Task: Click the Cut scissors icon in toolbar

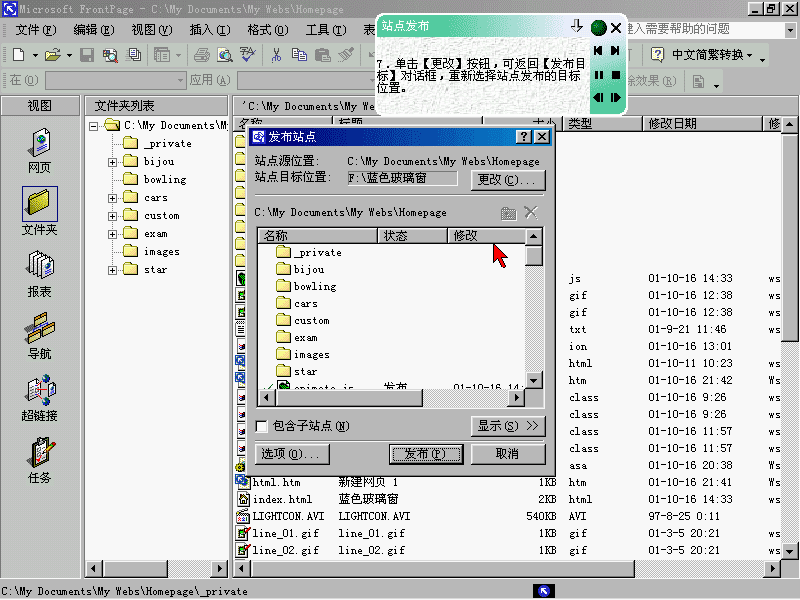Action: tap(276, 55)
